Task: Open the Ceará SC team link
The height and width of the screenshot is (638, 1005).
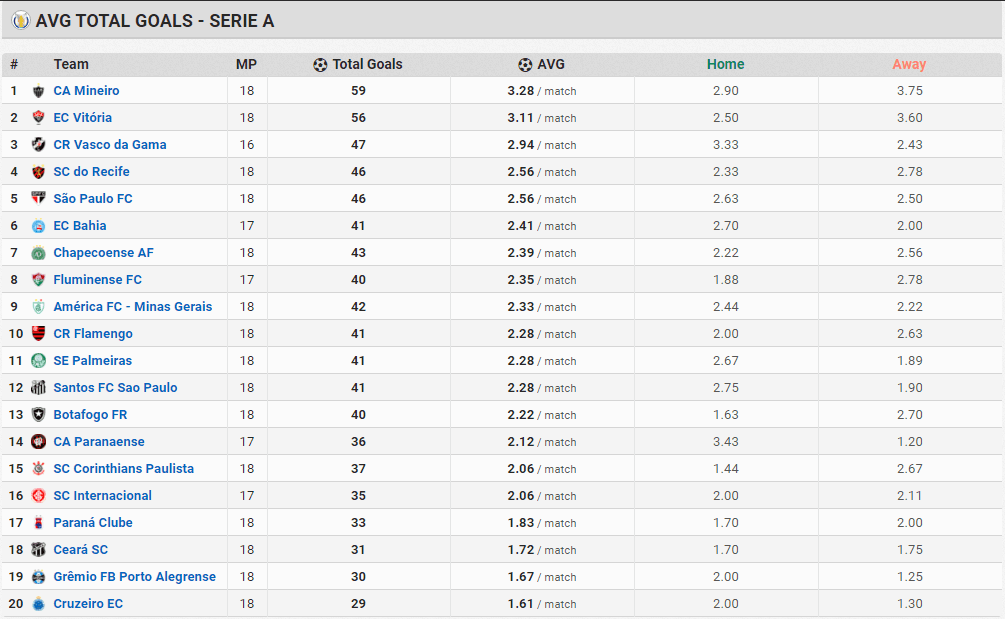Action: coord(81,549)
